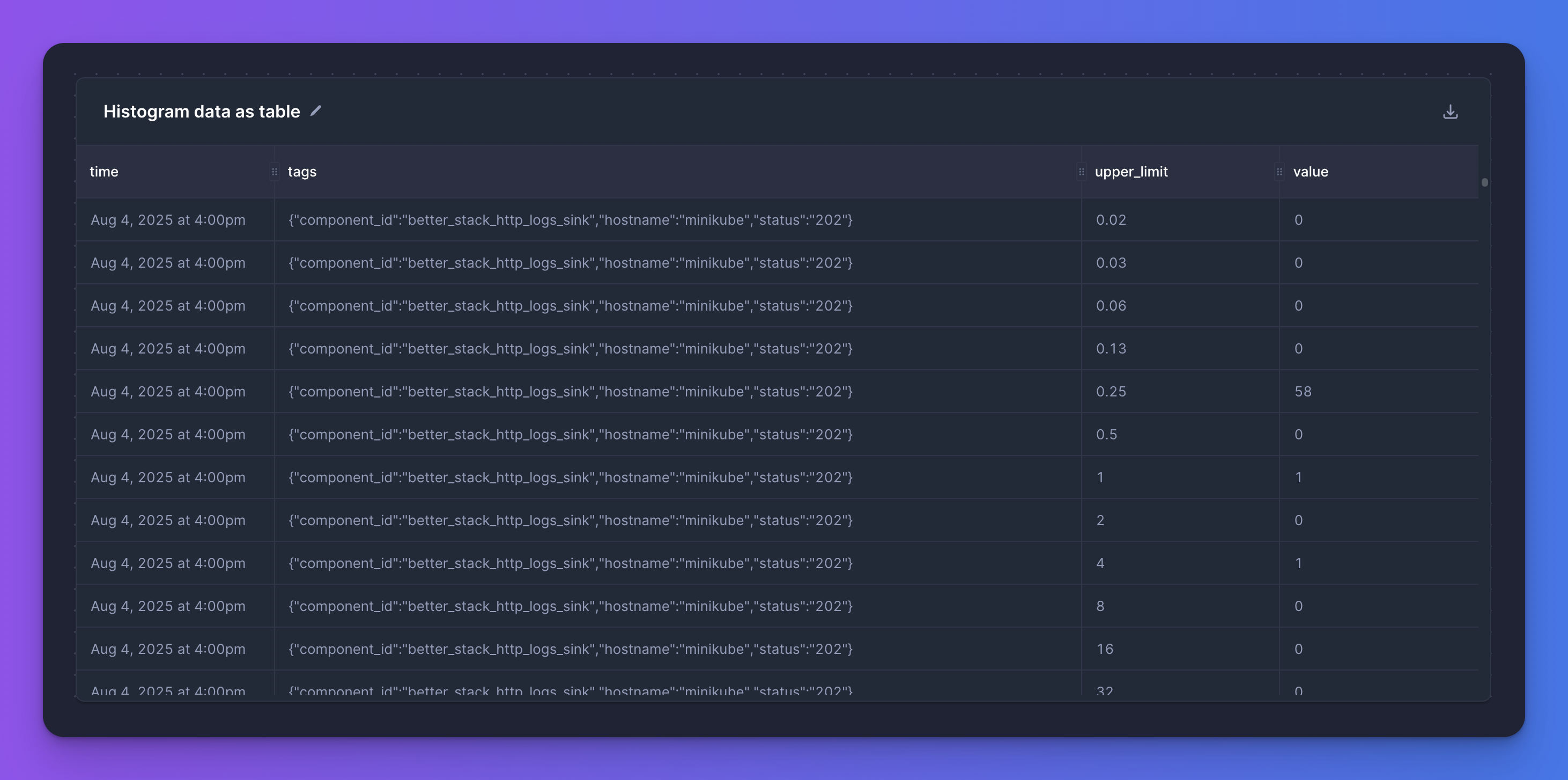Click the time cell in the upper_limit 16 row

pyautogui.click(x=168, y=649)
